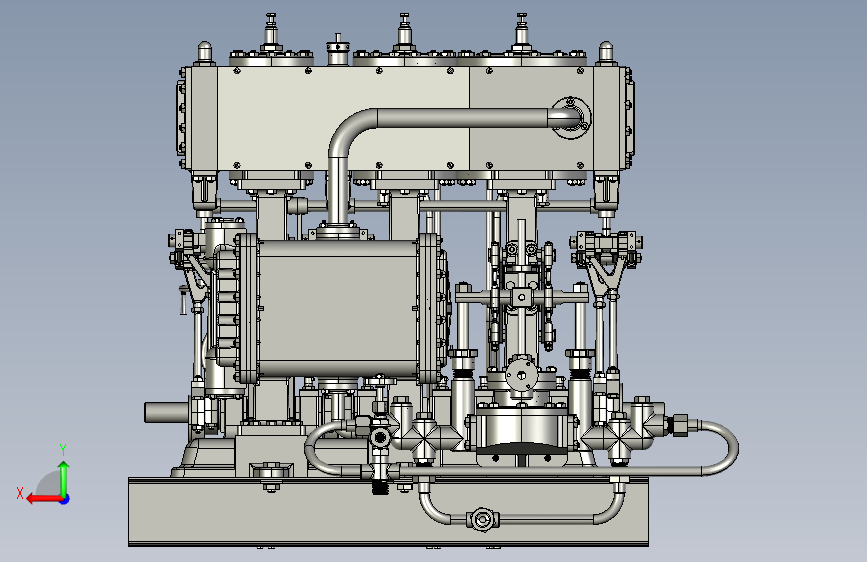Select the inline valve on bottom U-shaped pipe
Image resolution: width=867 pixels, height=562 pixels.
click(483, 519)
